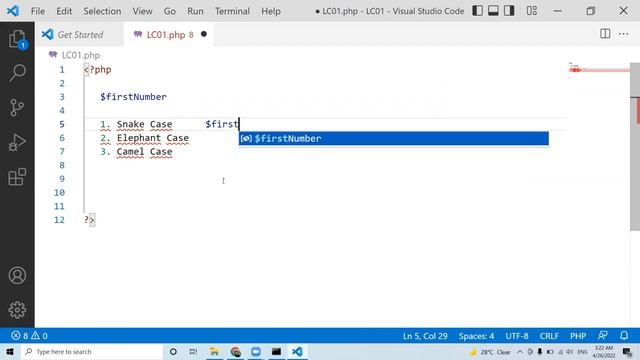640x360 pixels.
Task: Split the editor to the right
Action: pos(605,34)
